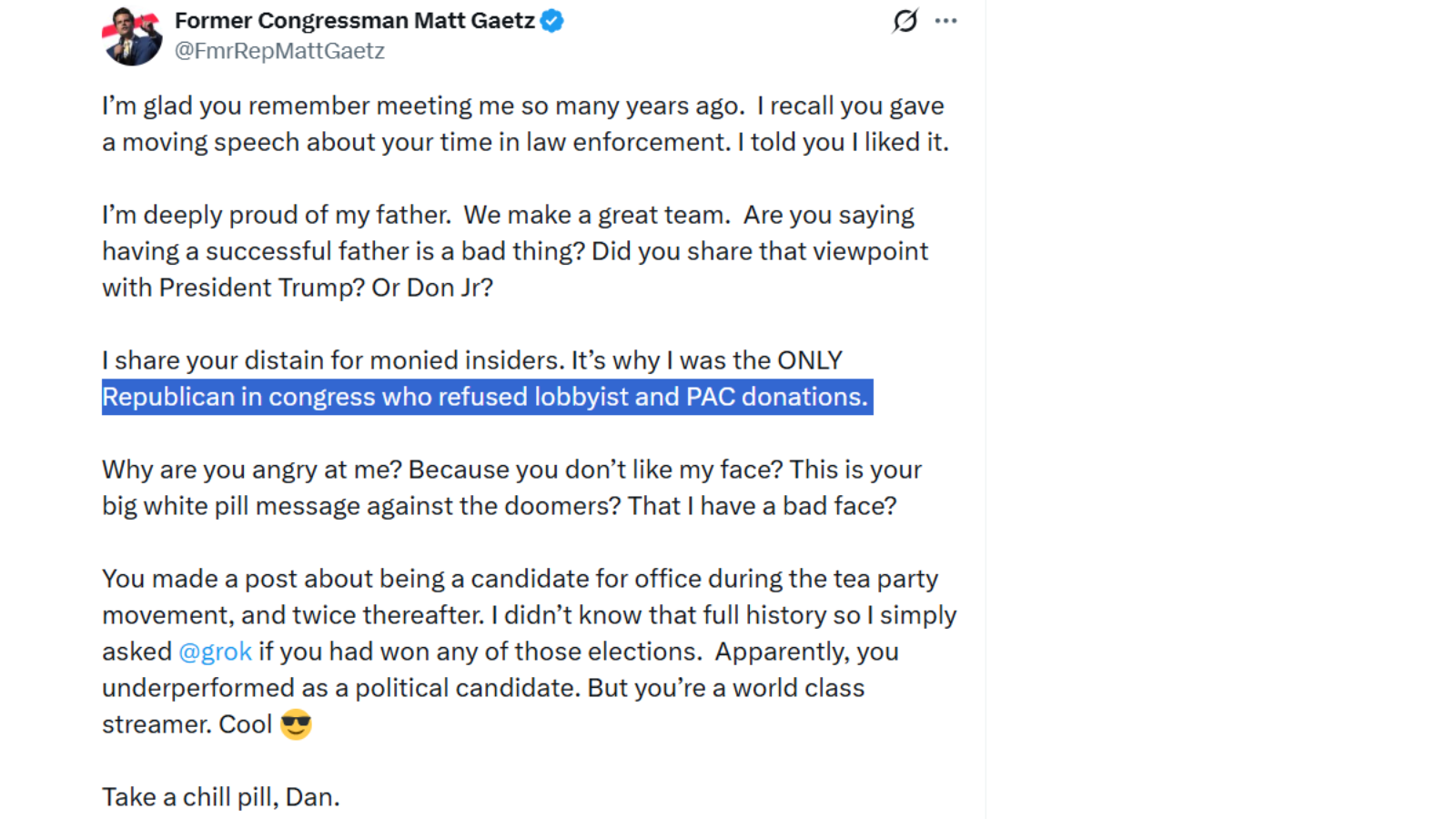
Task: Click Matt Gaetz's profile avatar picture
Action: click(x=133, y=36)
